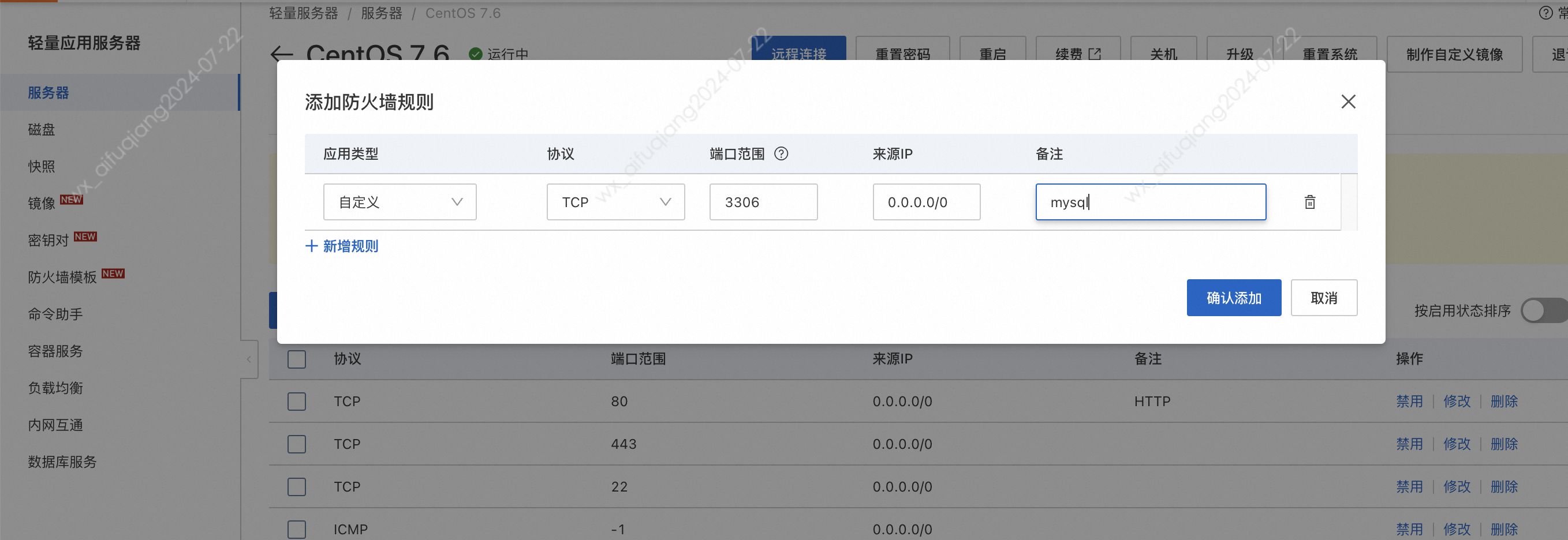Click the 确认添加 button
The width and height of the screenshot is (1568, 540).
(x=1233, y=298)
